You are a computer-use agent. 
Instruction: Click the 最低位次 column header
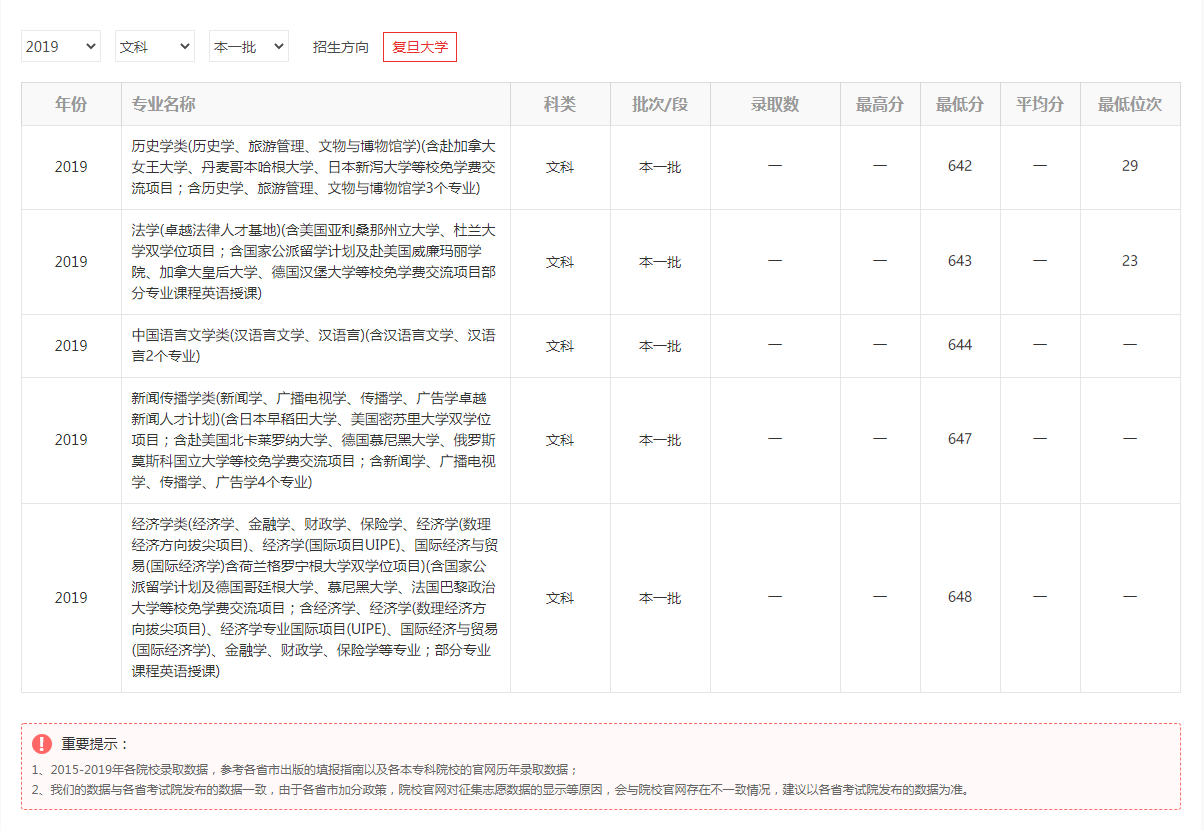tap(1129, 104)
